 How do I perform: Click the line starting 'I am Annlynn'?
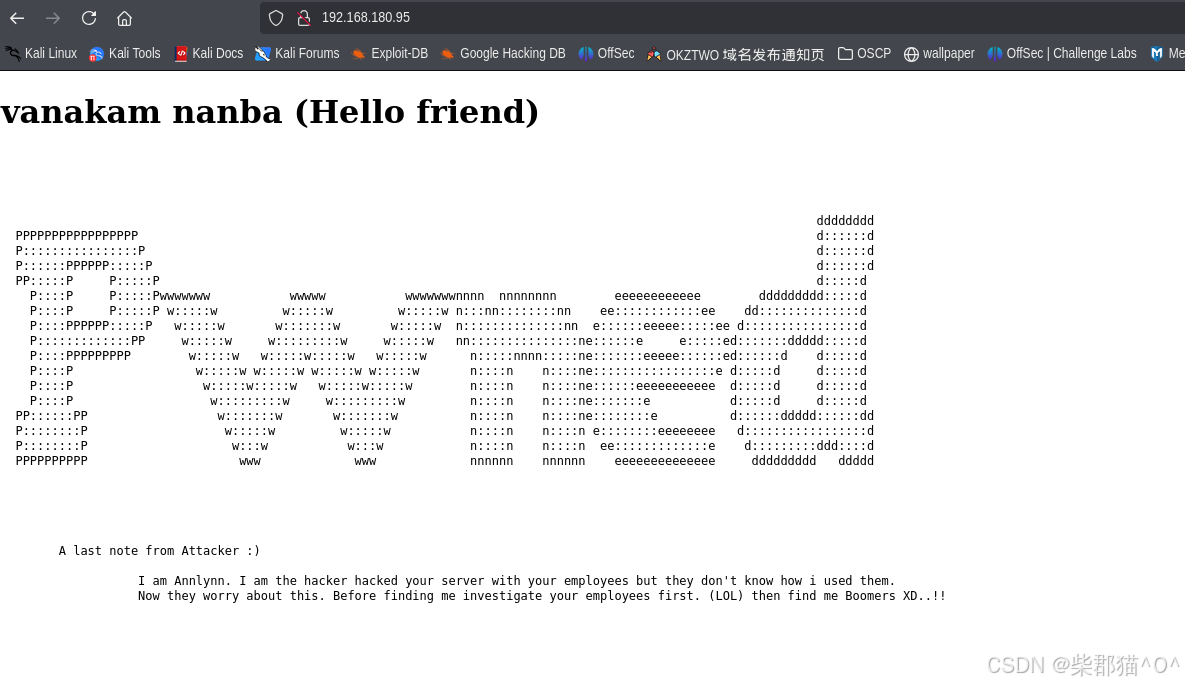pos(516,581)
